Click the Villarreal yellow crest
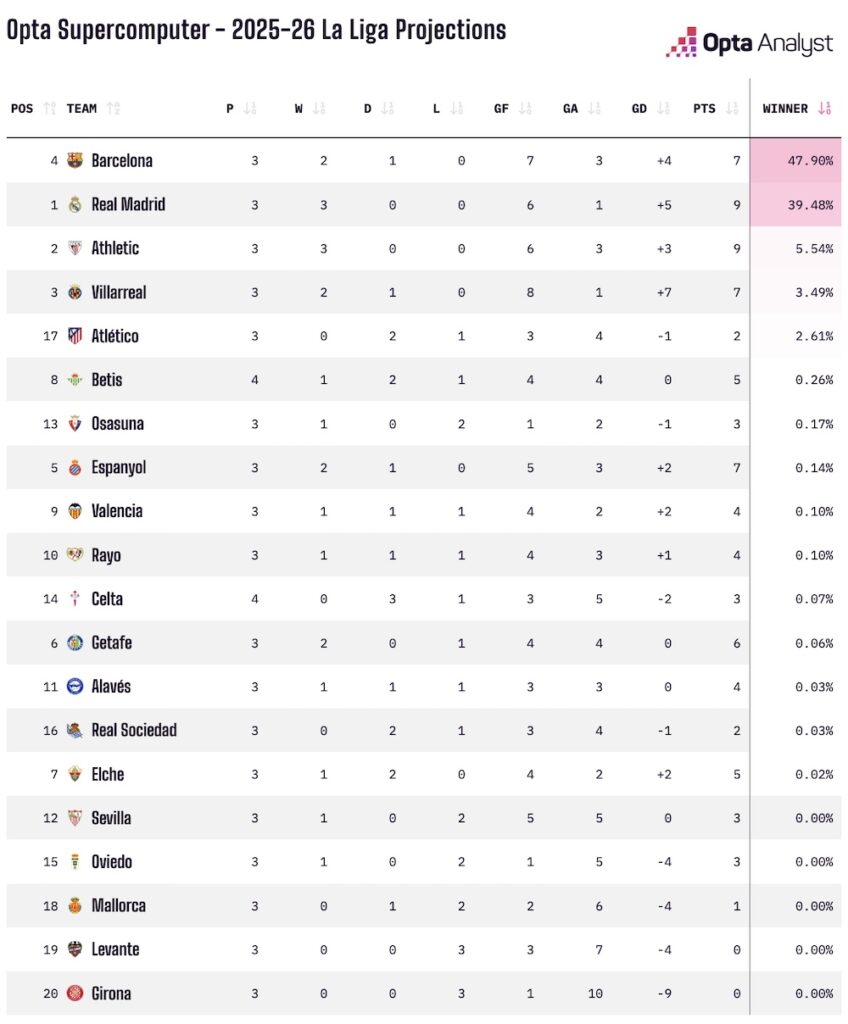This screenshot has width=848, height=1024. point(75,292)
